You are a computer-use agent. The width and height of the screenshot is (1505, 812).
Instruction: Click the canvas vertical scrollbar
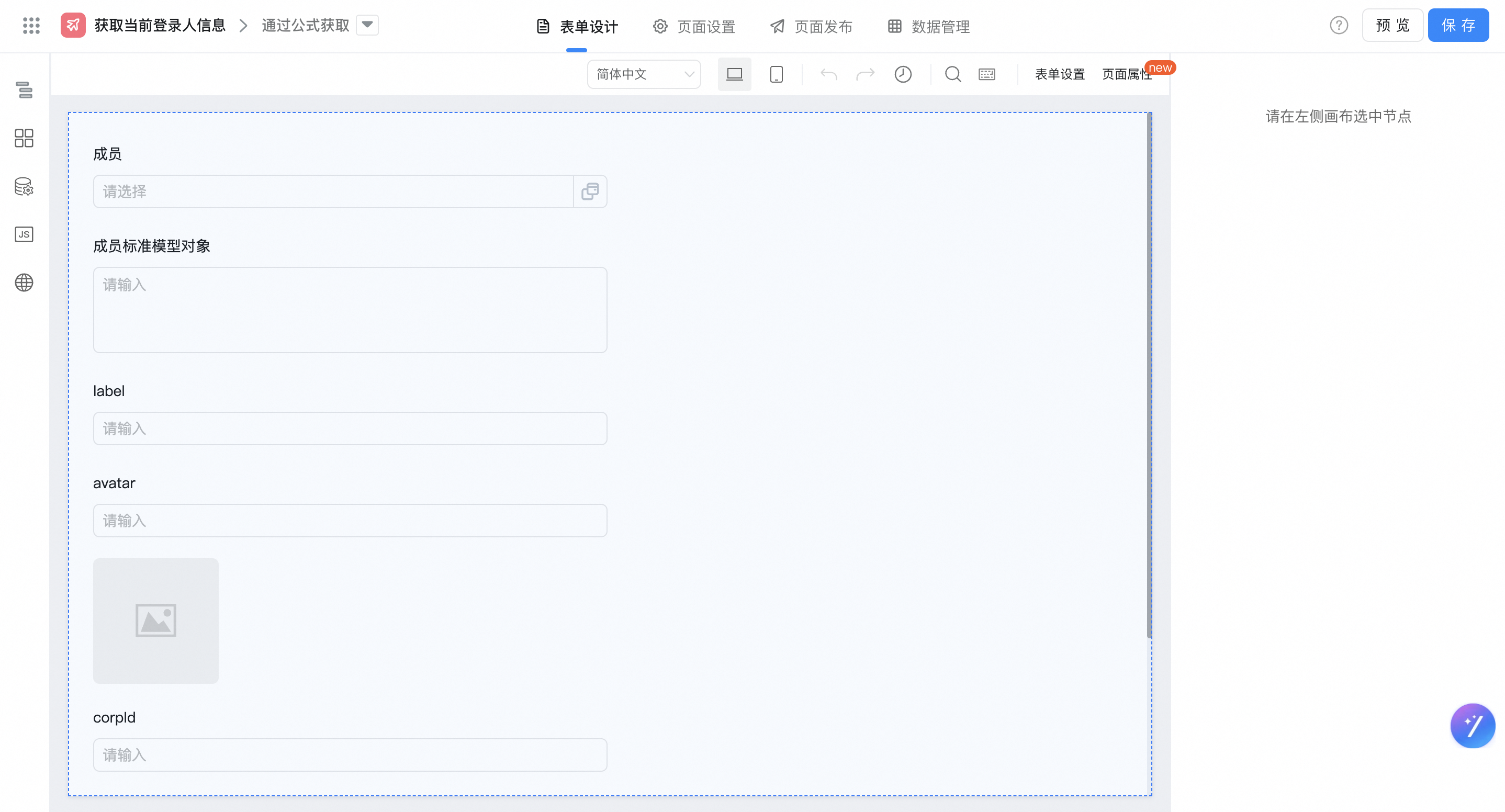tap(1150, 375)
